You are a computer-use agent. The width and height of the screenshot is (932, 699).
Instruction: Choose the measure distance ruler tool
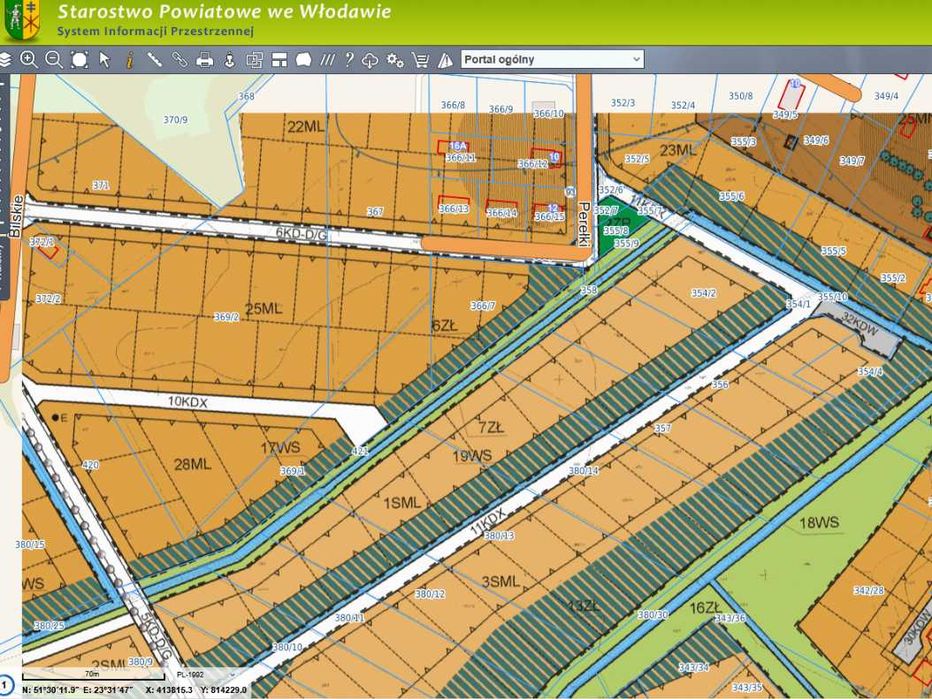pos(155,59)
